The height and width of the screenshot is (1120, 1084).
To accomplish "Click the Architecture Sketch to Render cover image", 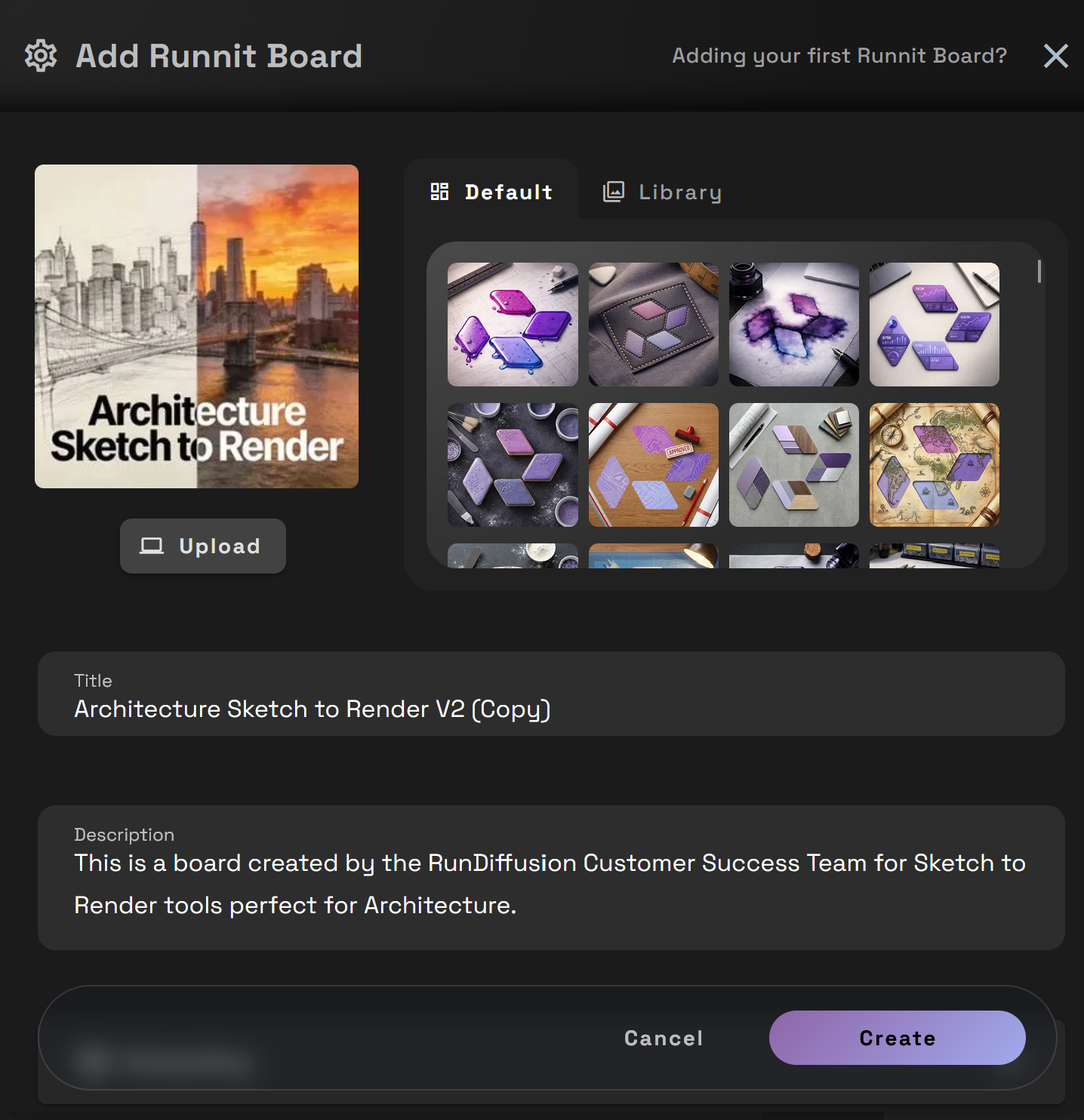I will 196,326.
